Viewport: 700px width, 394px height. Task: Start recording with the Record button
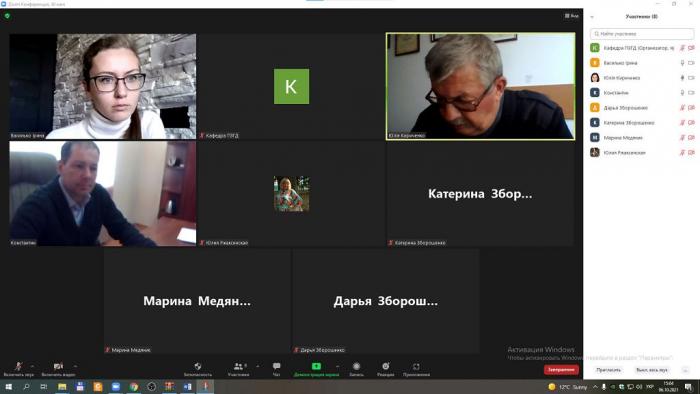(x=356, y=369)
